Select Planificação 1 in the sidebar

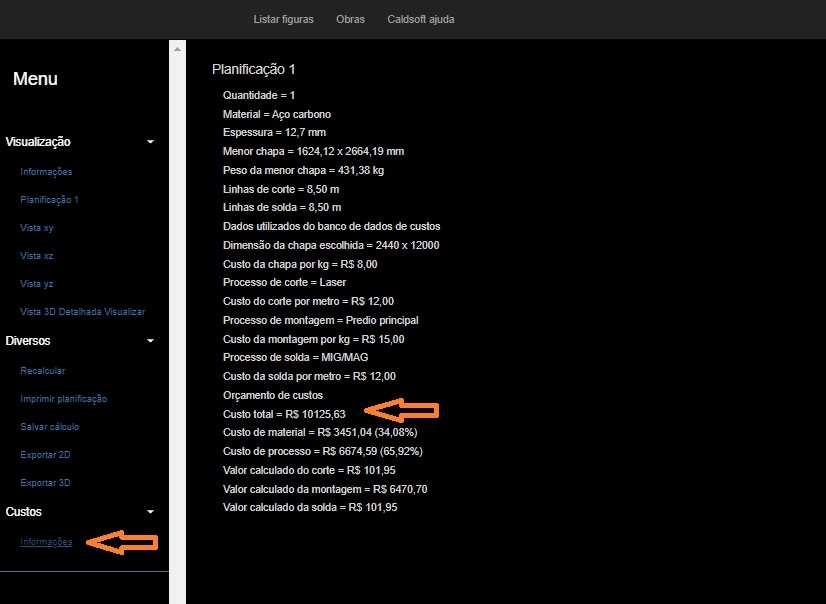pyautogui.click(x=49, y=200)
